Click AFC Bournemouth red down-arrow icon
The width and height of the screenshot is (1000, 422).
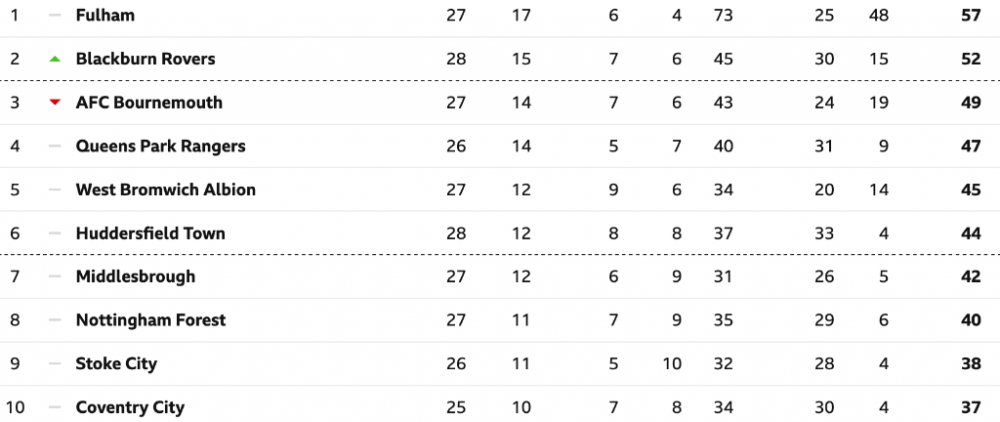(x=55, y=103)
